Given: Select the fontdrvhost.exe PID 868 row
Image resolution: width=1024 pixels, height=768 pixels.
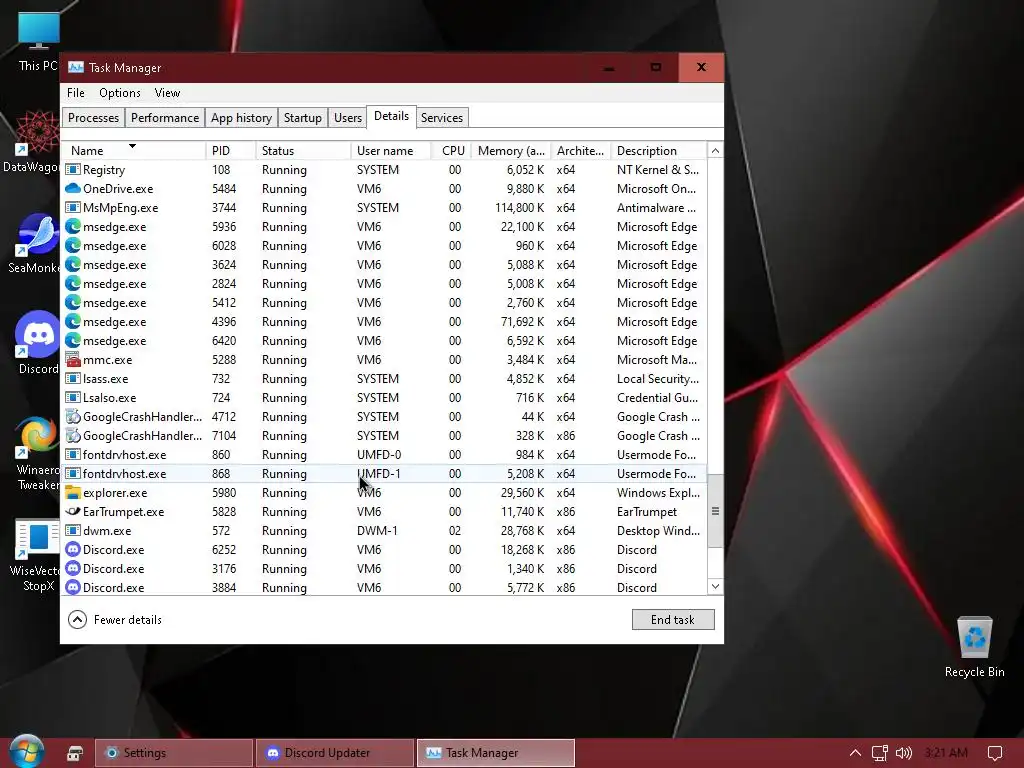Looking at the screenshot, I should pyautogui.click(x=385, y=473).
